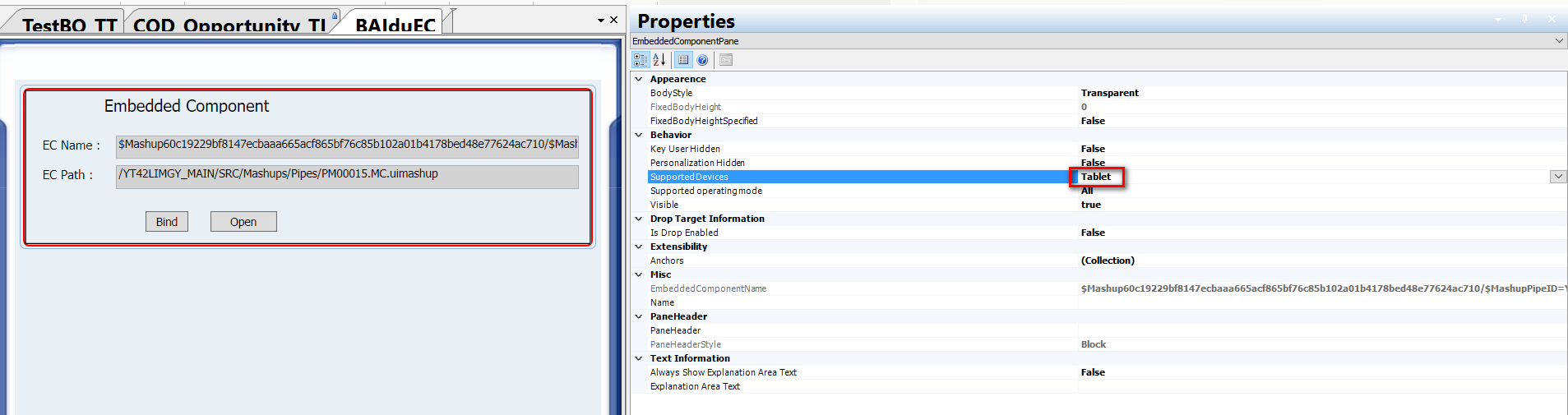The image size is (1568, 415).
Task: Collapse the PaneHeader category
Action: click(639, 316)
